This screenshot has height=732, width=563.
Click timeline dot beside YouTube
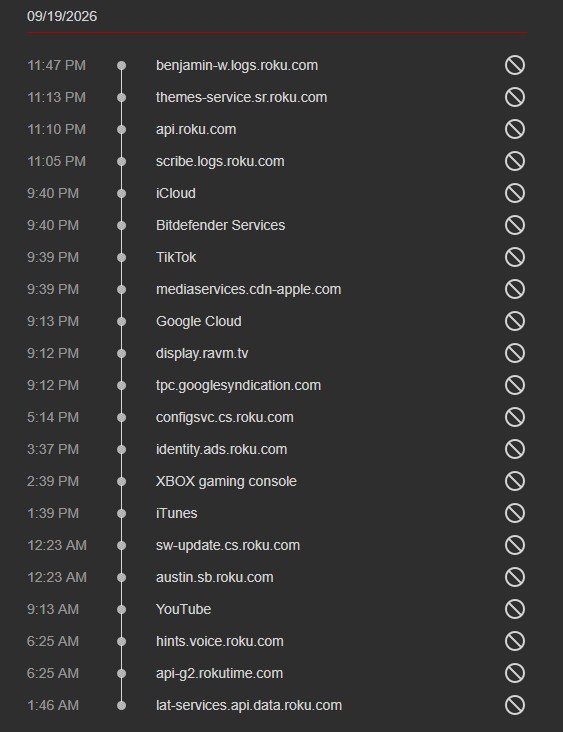[x=121, y=609]
